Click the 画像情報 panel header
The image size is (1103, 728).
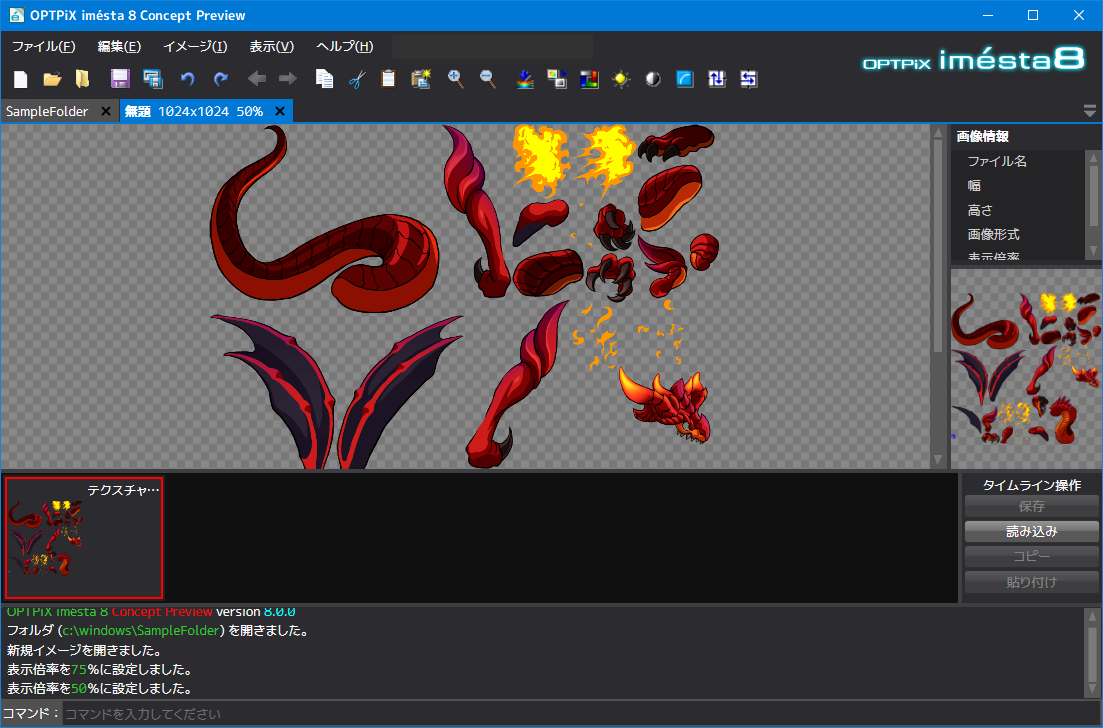coord(983,136)
